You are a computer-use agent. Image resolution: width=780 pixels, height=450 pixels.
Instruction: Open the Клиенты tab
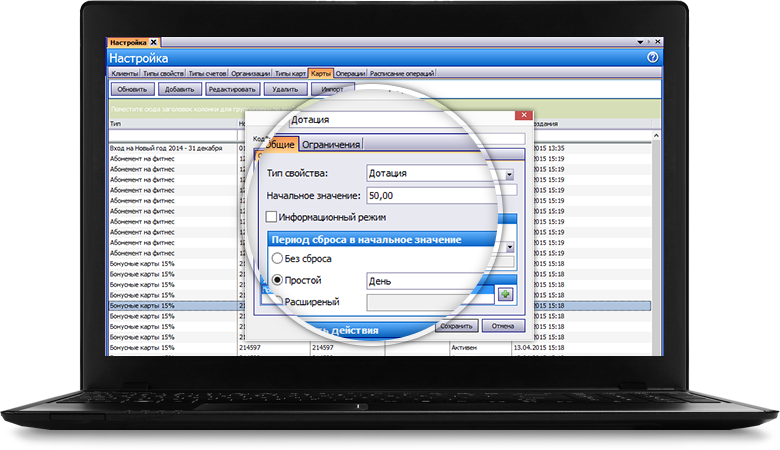pos(125,73)
